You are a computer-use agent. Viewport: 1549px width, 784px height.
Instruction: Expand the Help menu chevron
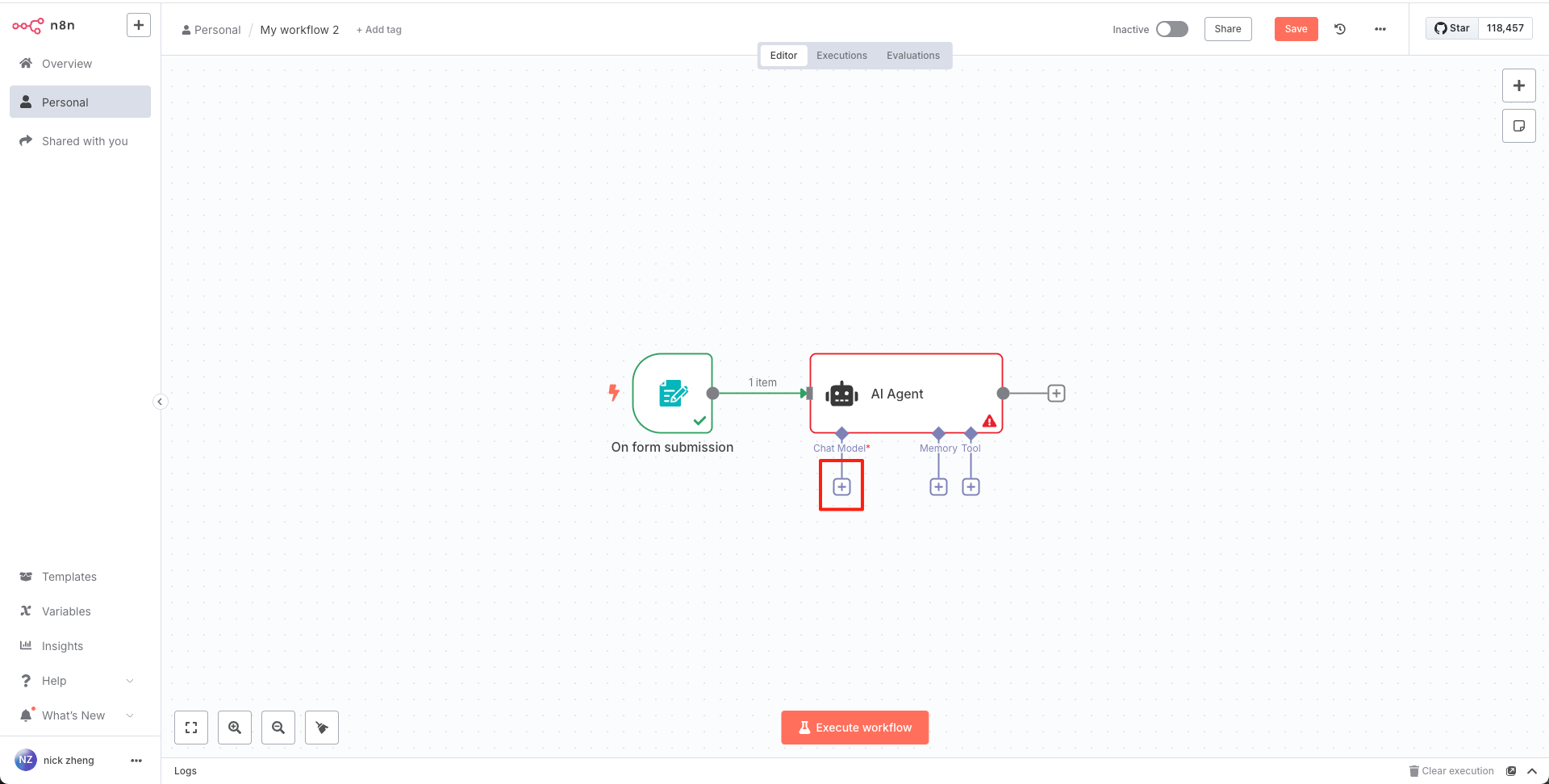130,681
